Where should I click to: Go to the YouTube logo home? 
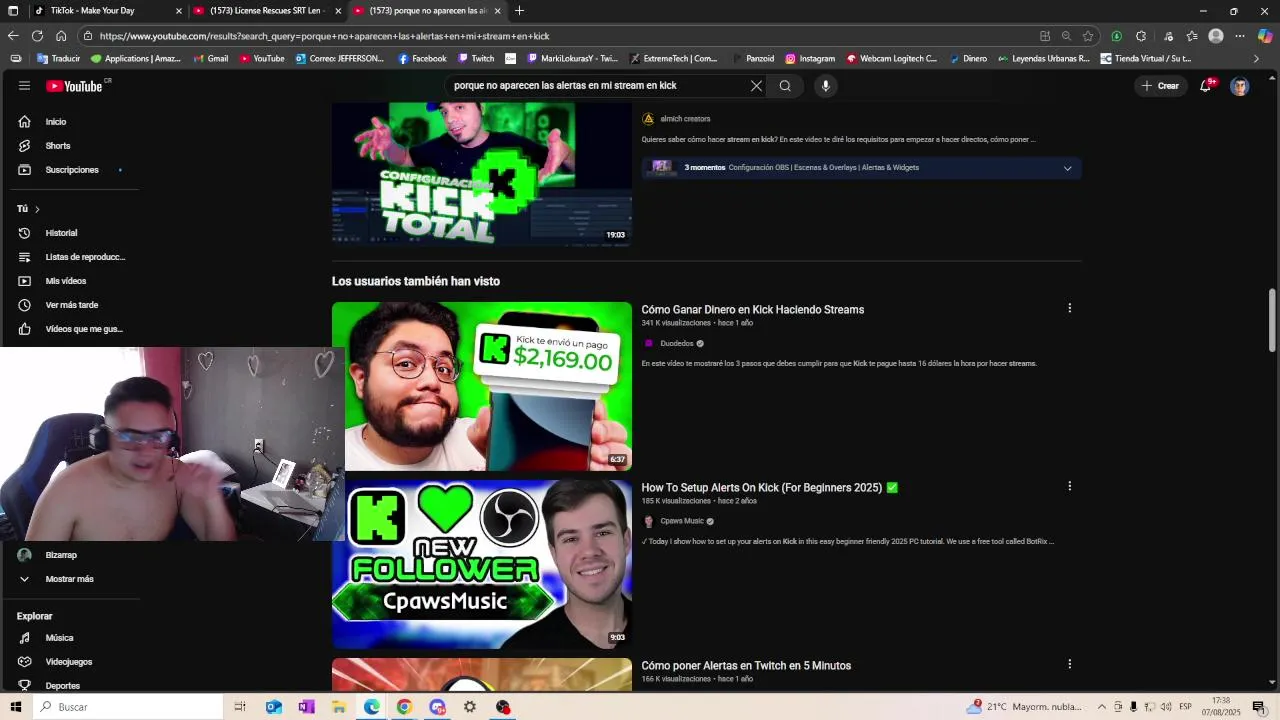[x=74, y=86]
